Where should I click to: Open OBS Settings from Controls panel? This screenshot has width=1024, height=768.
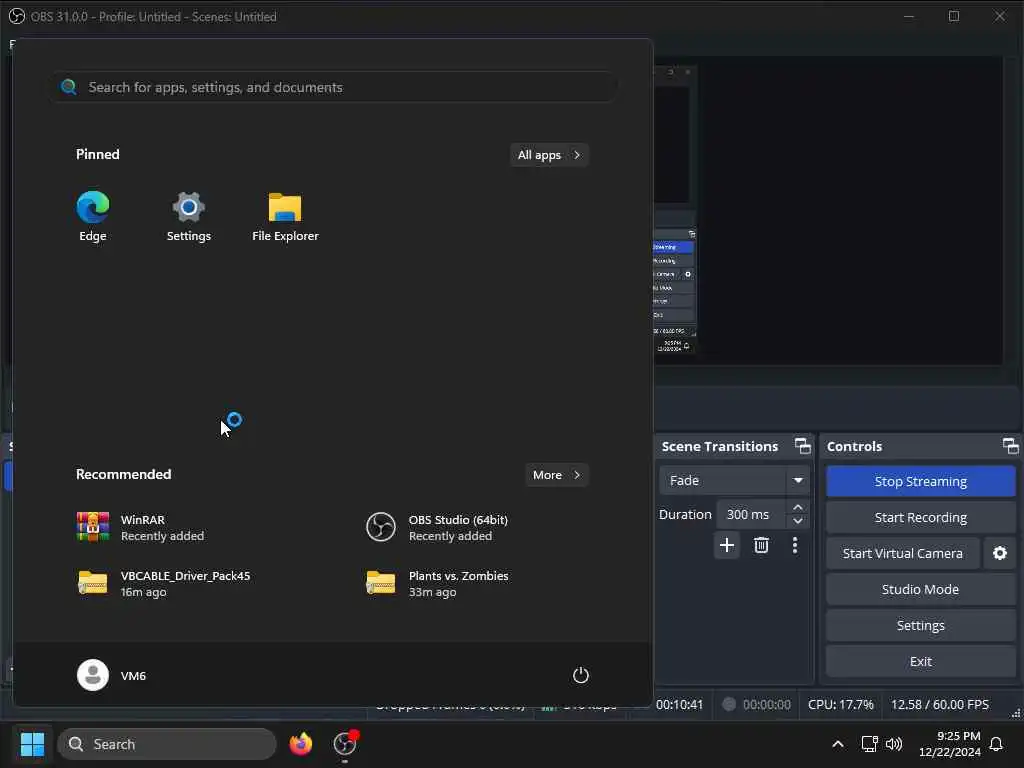(x=921, y=625)
